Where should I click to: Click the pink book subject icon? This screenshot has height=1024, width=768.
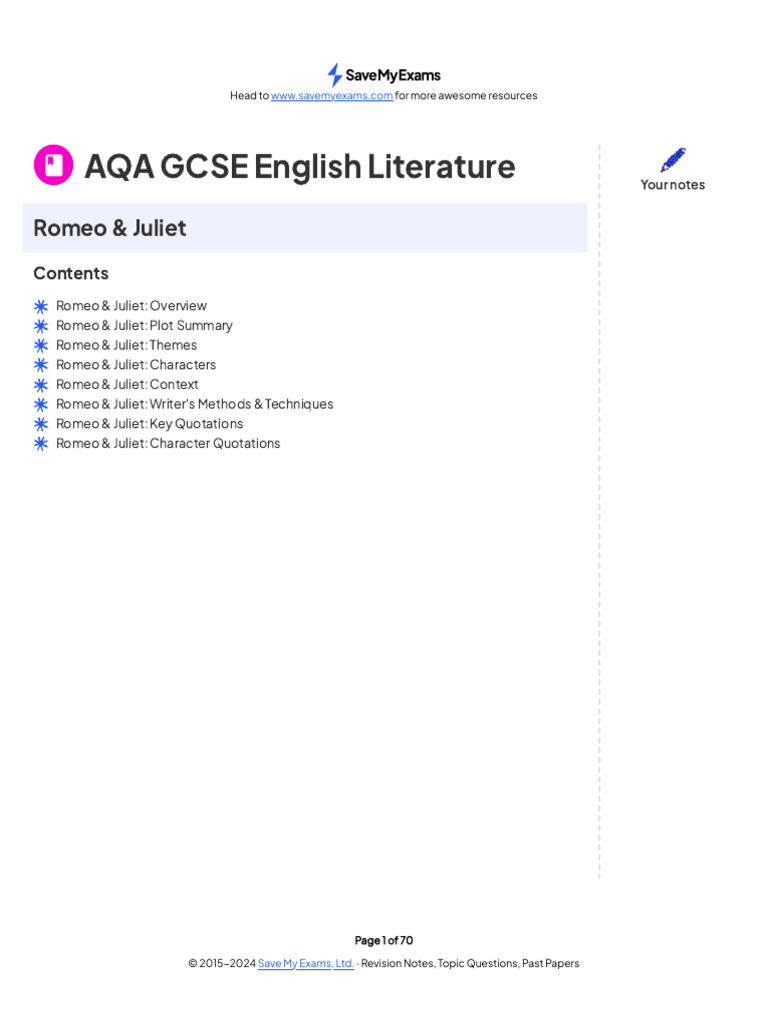click(x=53, y=165)
